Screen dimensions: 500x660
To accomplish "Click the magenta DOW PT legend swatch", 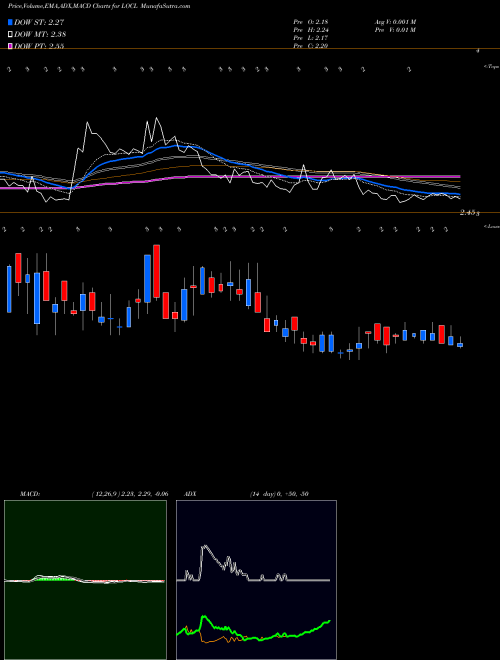I will [10, 46].
